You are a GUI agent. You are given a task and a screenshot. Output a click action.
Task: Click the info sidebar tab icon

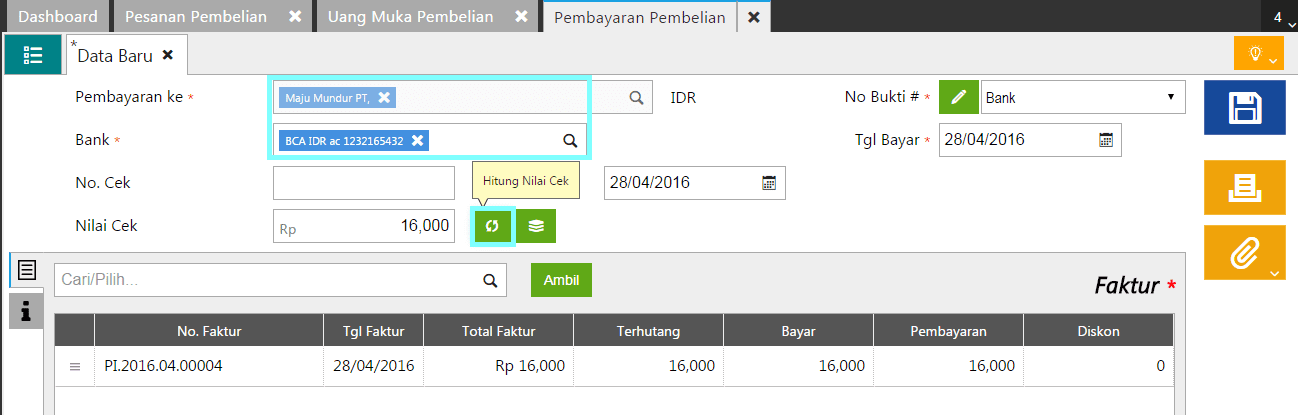point(26,312)
